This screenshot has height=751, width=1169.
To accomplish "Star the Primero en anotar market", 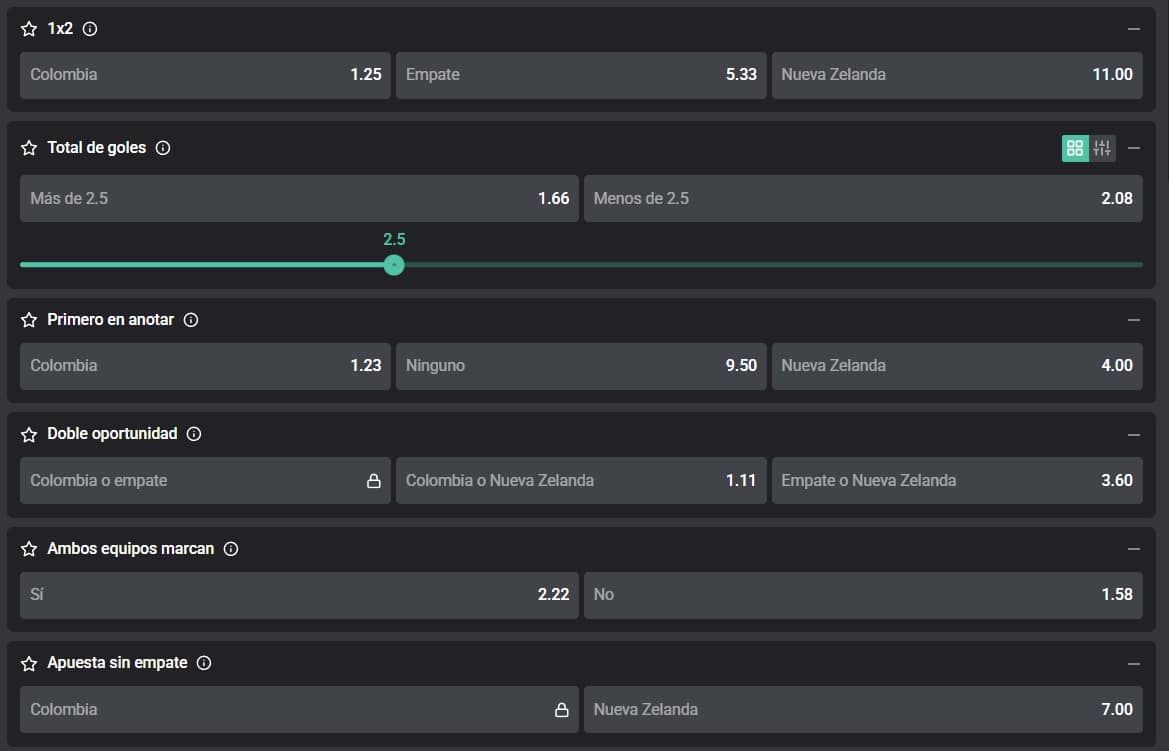I will (x=29, y=320).
